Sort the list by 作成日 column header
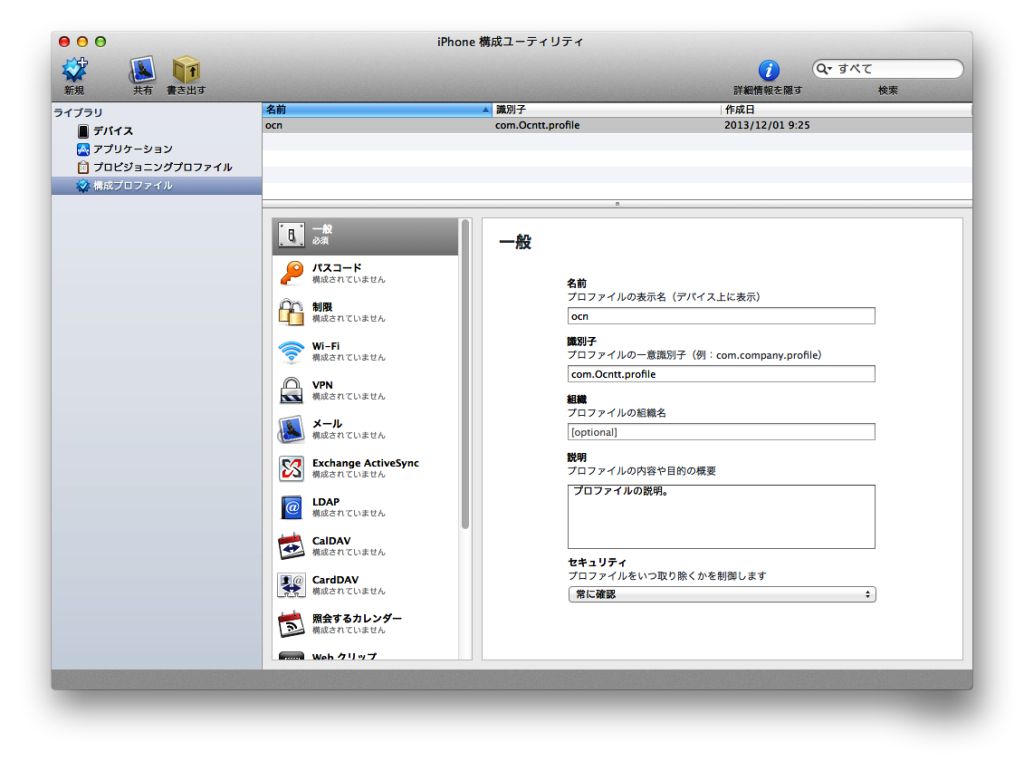1024x761 pixels. 846,110
